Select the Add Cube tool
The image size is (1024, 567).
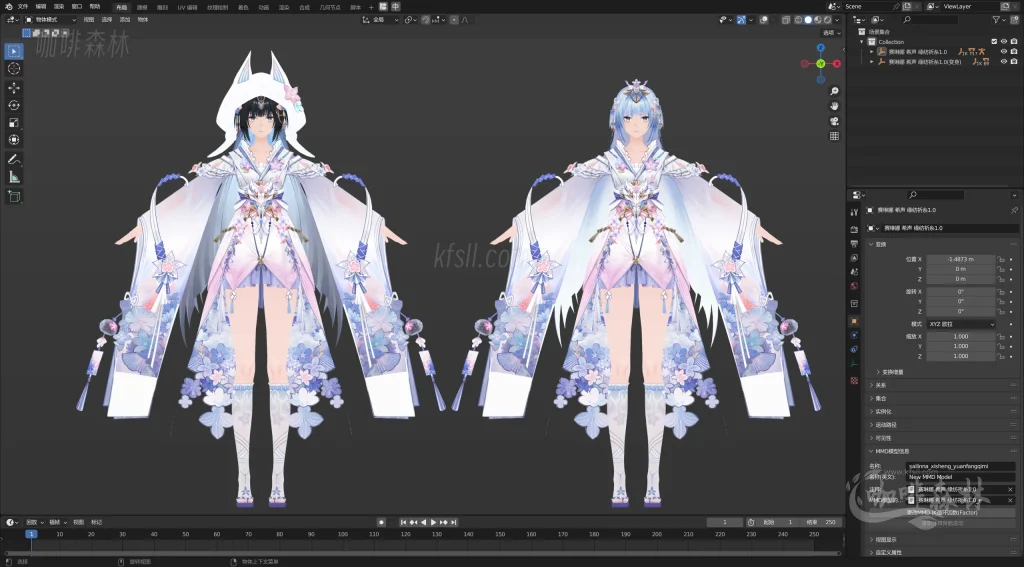pos(14,196)
